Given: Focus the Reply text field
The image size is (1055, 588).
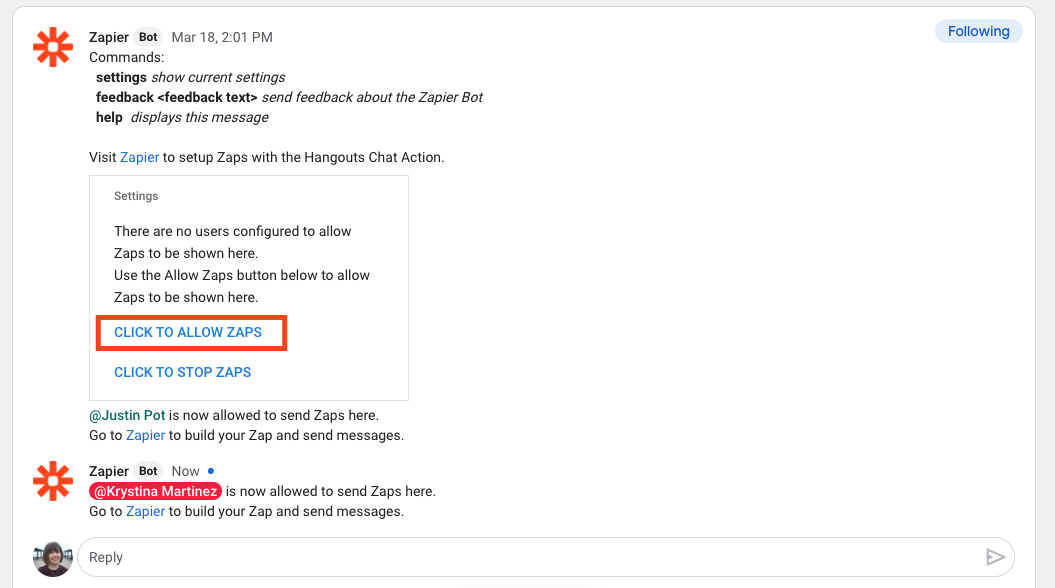Looking at the screenshot, I should click(546, 557).
